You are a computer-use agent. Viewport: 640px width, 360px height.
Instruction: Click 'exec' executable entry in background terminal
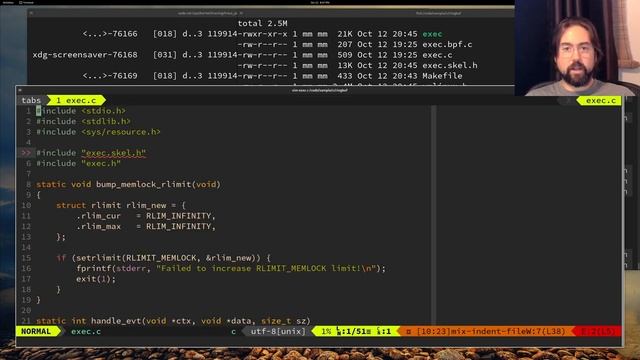pyautogui.click(x=432, y=34)
